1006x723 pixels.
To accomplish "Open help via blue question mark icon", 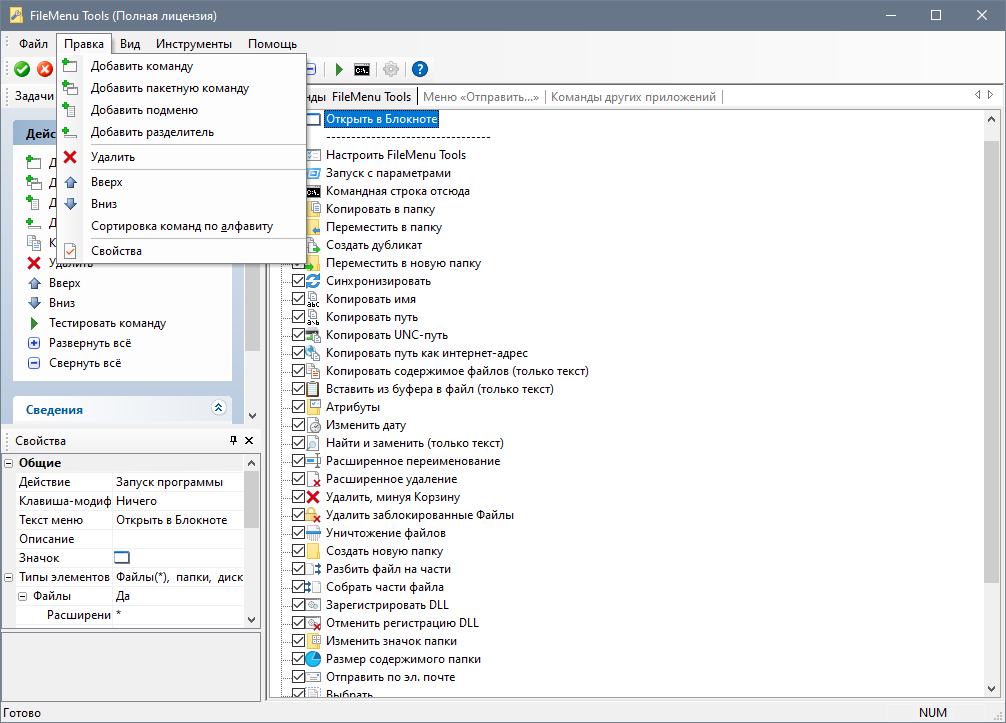I will (x=420, y=69).
